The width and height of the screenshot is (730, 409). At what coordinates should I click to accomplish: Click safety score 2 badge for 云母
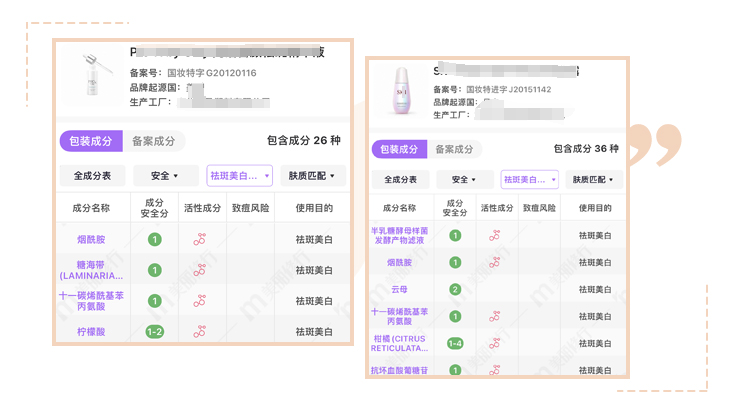(x=455, y=289)
